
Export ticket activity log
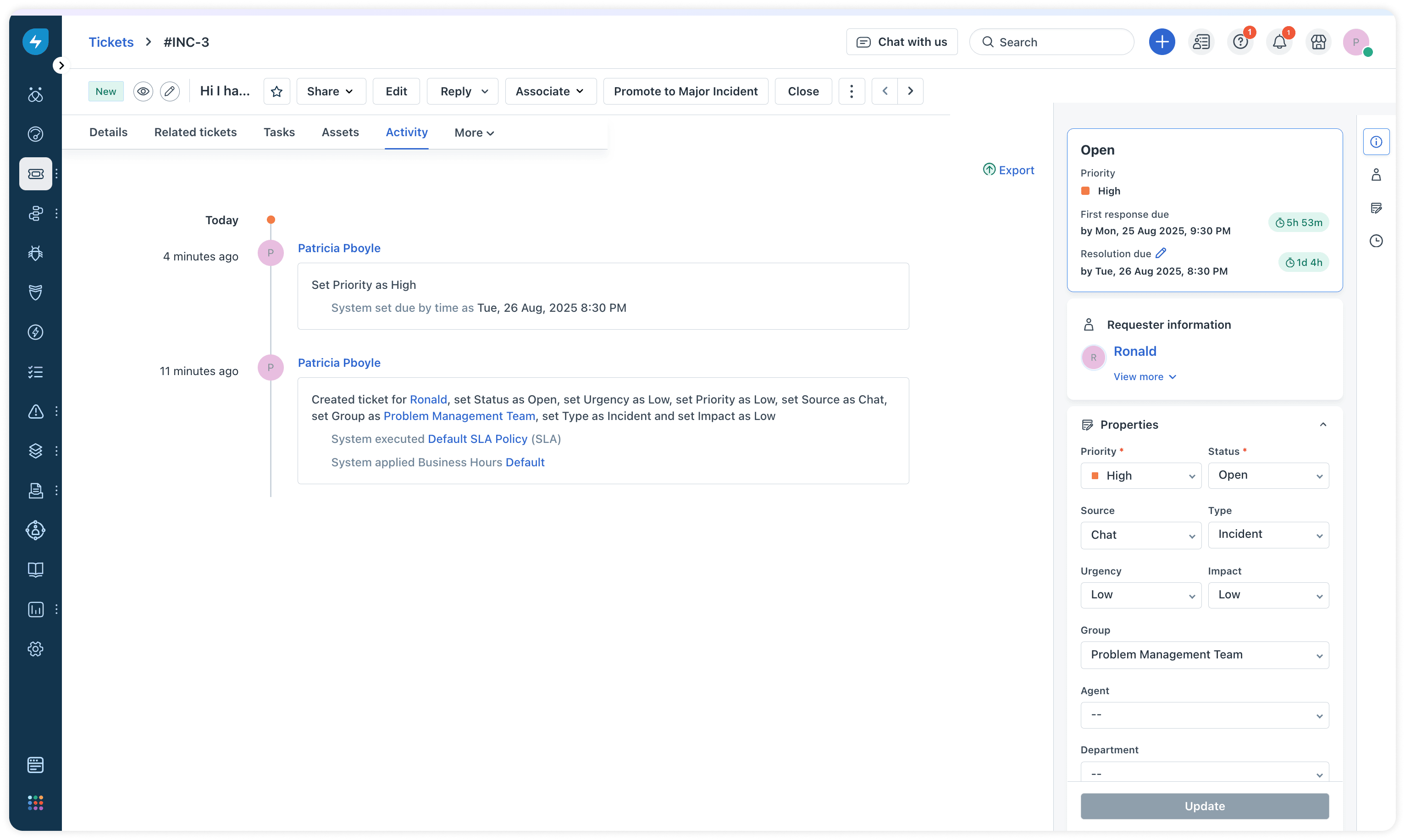point(1009,170)
